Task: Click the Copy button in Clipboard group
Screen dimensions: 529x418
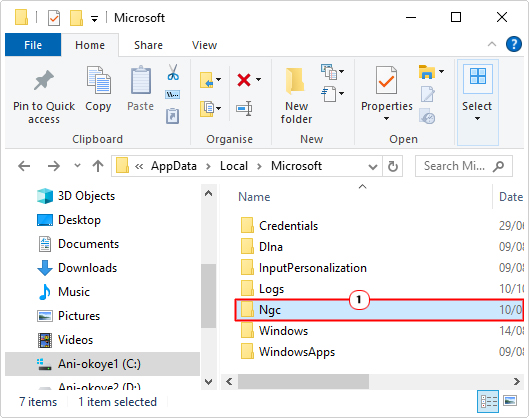Action: 98,89
